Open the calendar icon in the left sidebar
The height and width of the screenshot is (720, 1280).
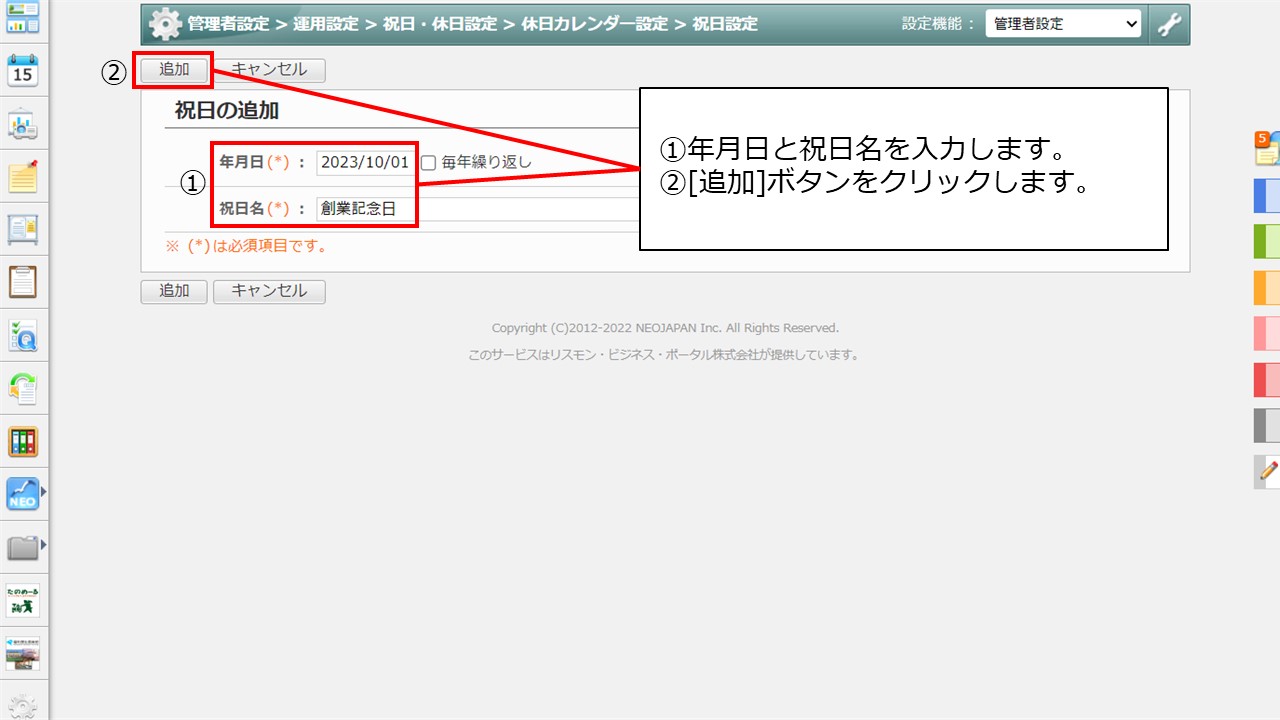pyautogui.click(x=22, y=70)
